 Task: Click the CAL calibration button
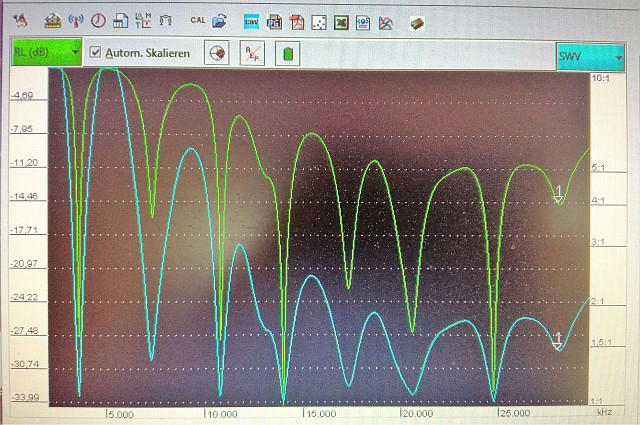pos(198,19)
